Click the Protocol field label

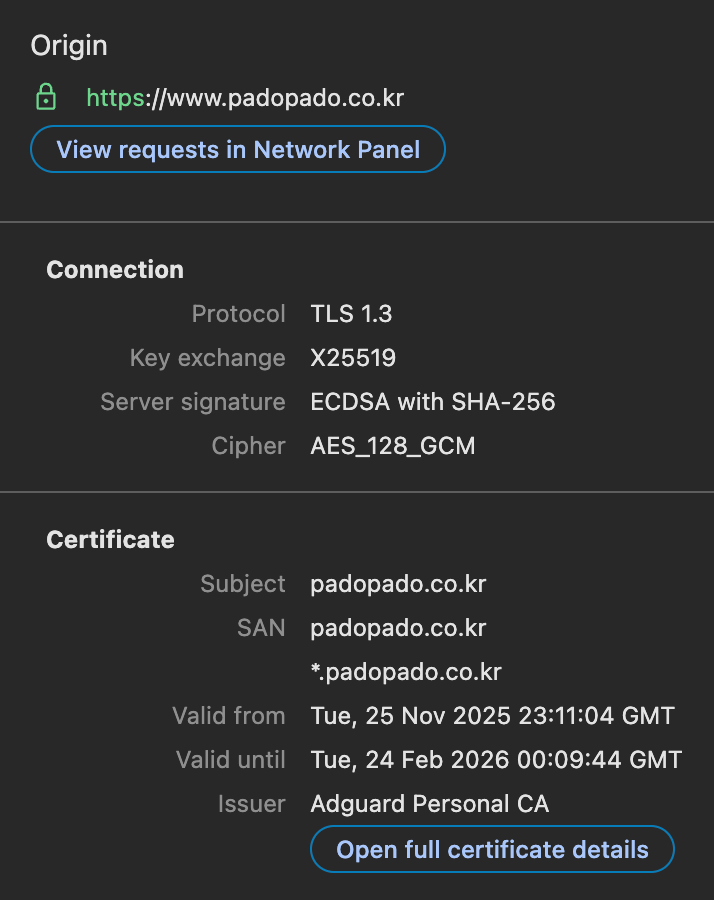(239, 314)
